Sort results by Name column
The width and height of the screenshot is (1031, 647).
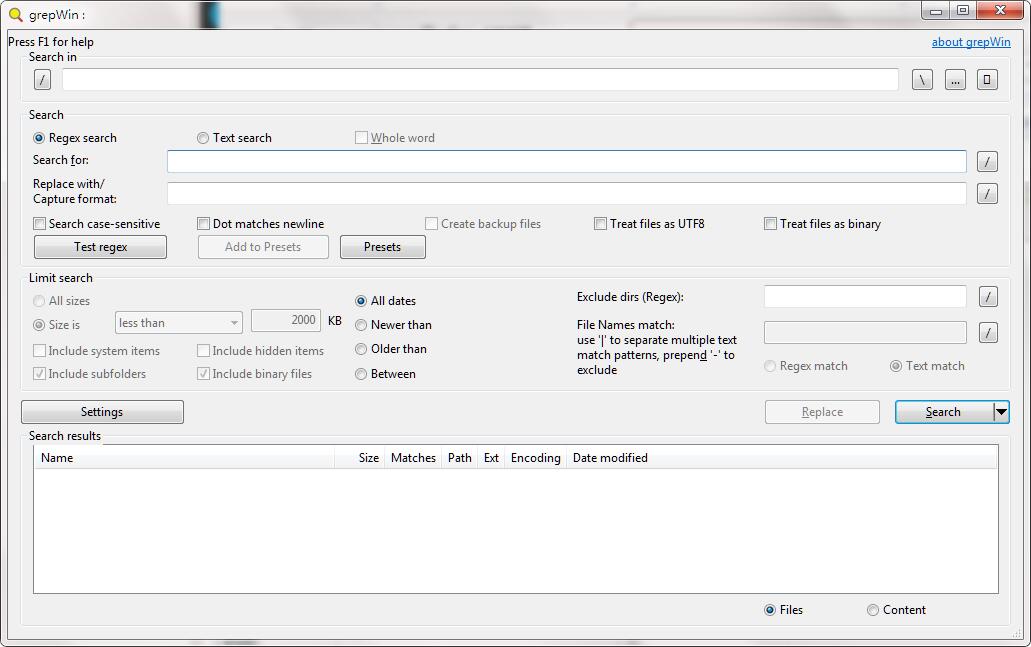point(184,458)
